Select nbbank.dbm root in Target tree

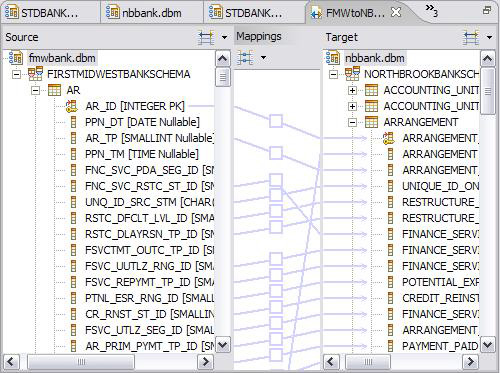[374, 58]
